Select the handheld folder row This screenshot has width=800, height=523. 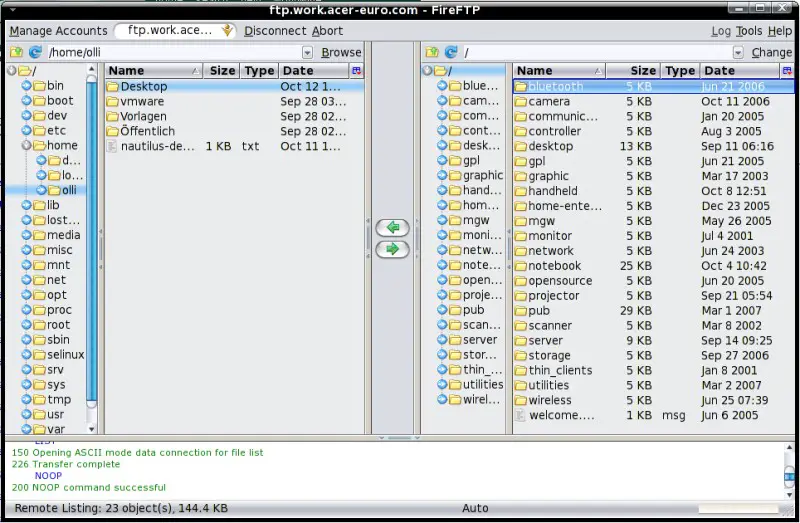coord(653,191)
